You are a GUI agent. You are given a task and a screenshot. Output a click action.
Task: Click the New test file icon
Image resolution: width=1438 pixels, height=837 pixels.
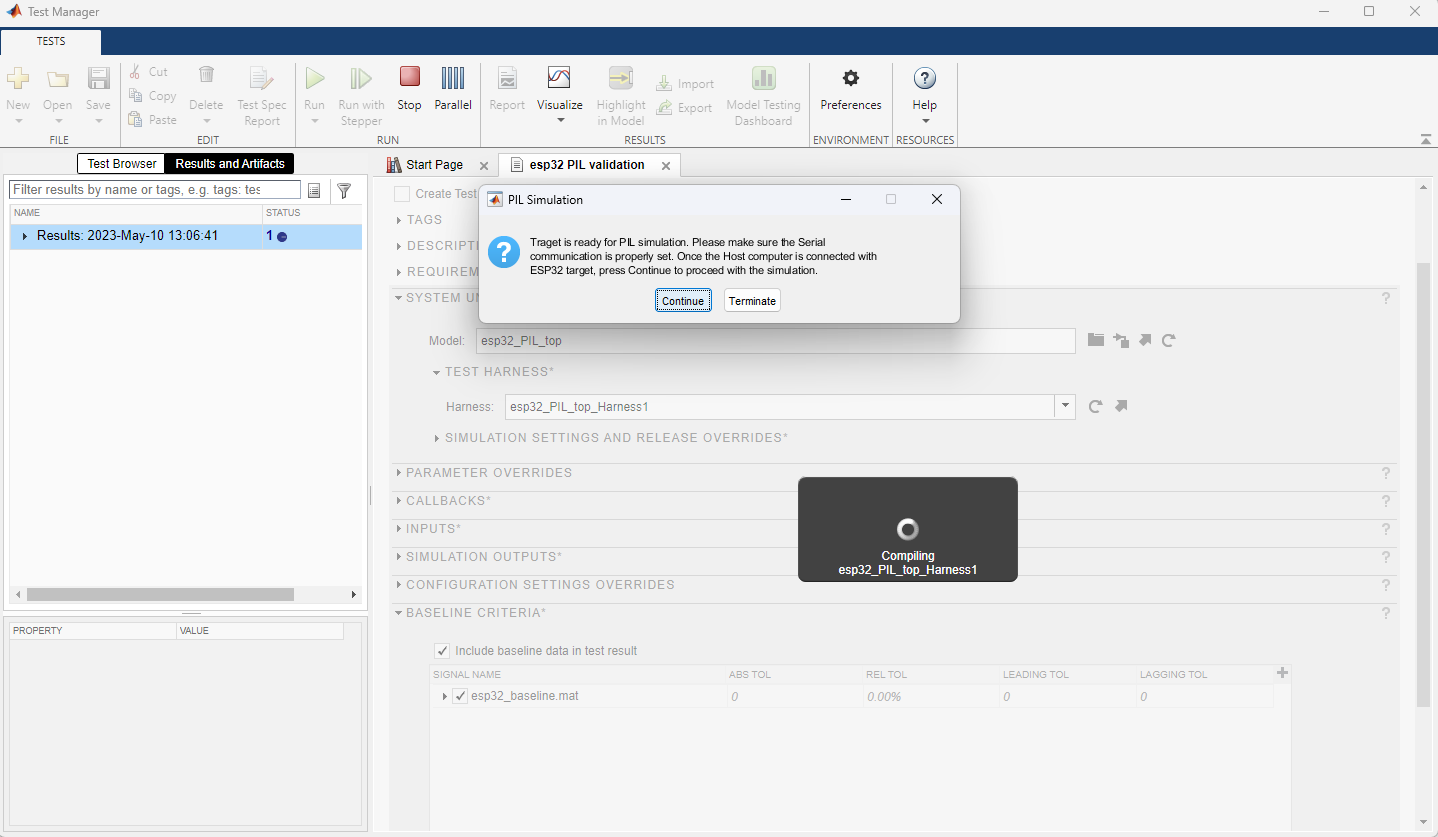[x=18, y=79]
